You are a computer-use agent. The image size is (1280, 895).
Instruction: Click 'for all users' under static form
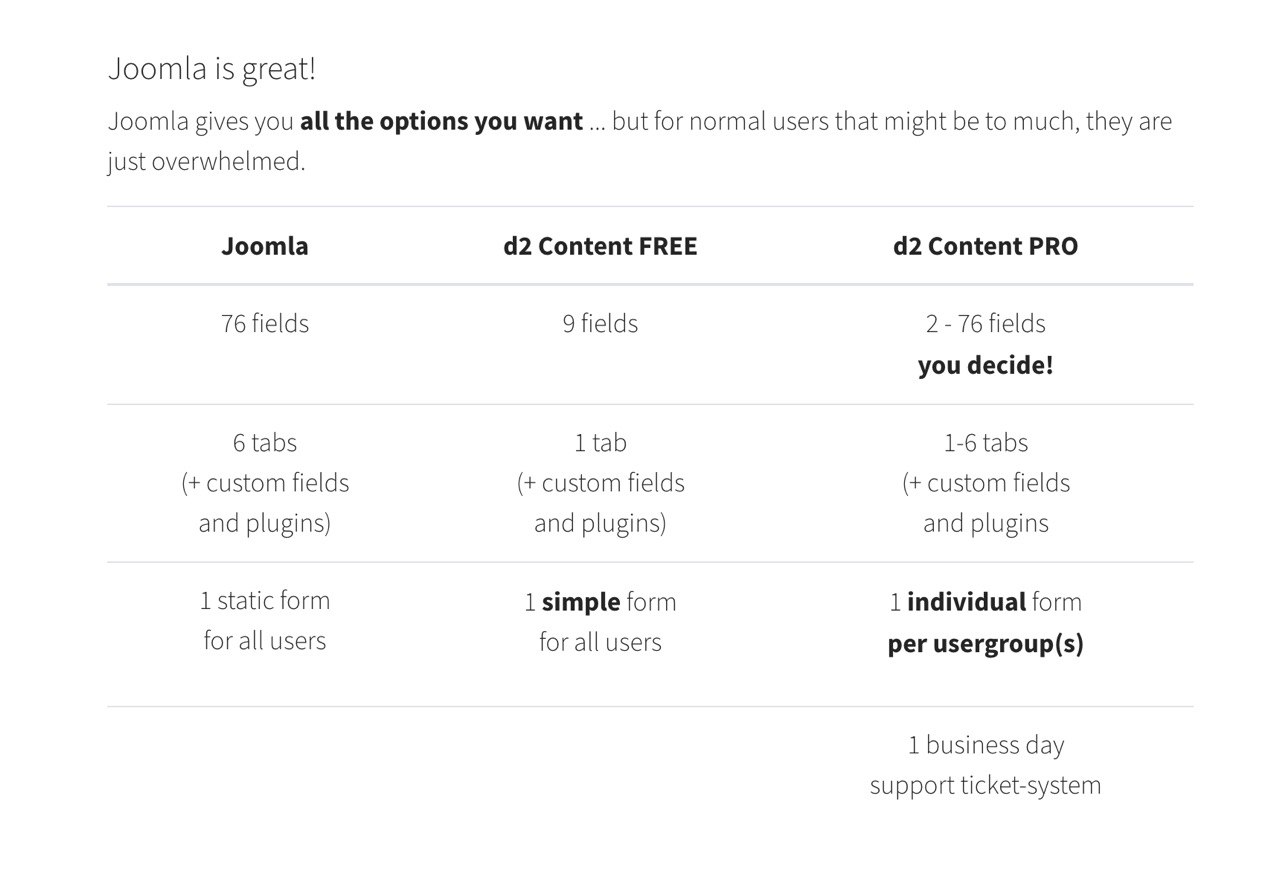(265, 641)
